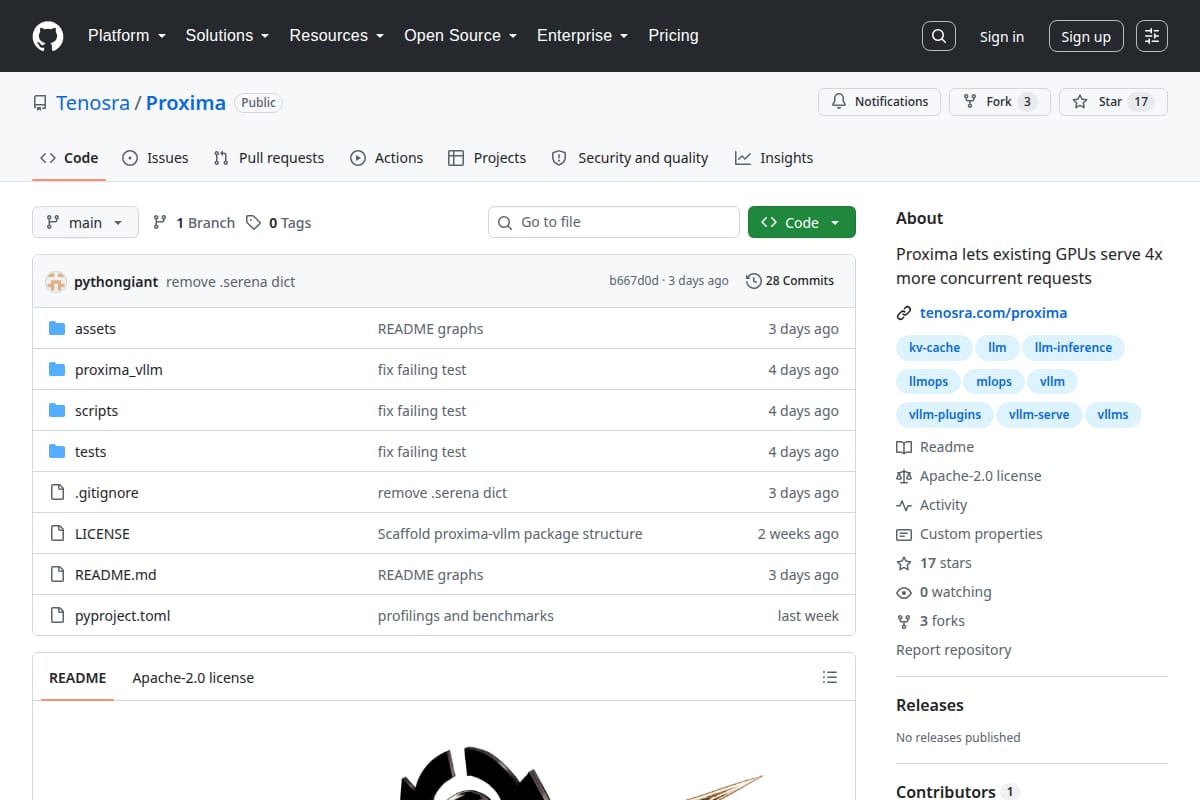Open commit history via 28 Commits
The width and height of the screenshot is (1200, 800).
(790, 281)
